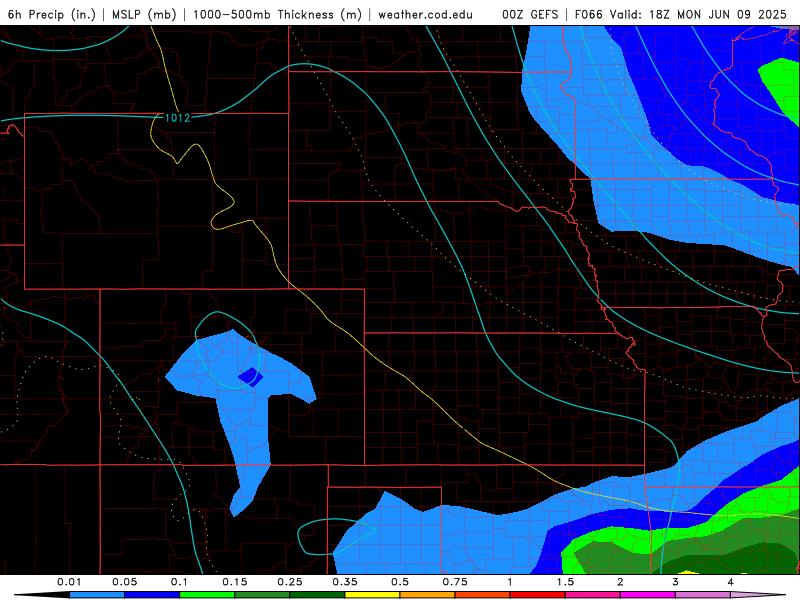Click the '1000-500mb Thickness (m)' label

pyautogui.click(x=278, y=14)
